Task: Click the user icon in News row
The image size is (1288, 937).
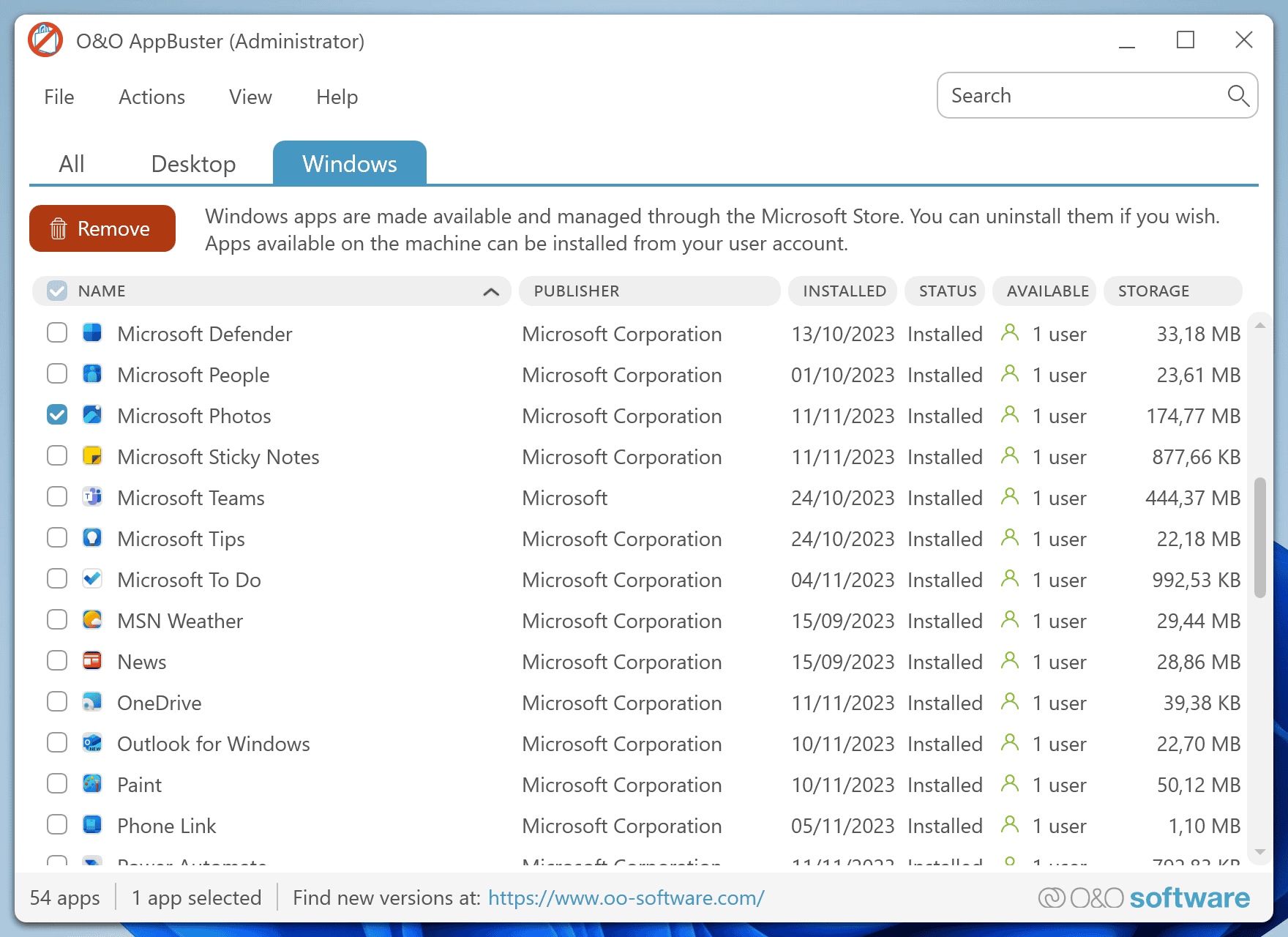Action: click(1010, 661)
